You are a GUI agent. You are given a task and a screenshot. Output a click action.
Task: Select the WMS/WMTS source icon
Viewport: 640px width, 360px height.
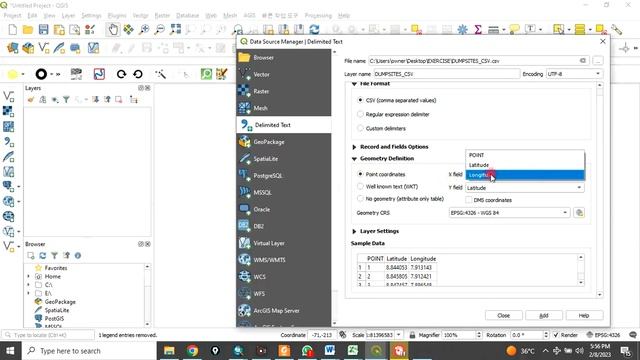click(244, 260)
